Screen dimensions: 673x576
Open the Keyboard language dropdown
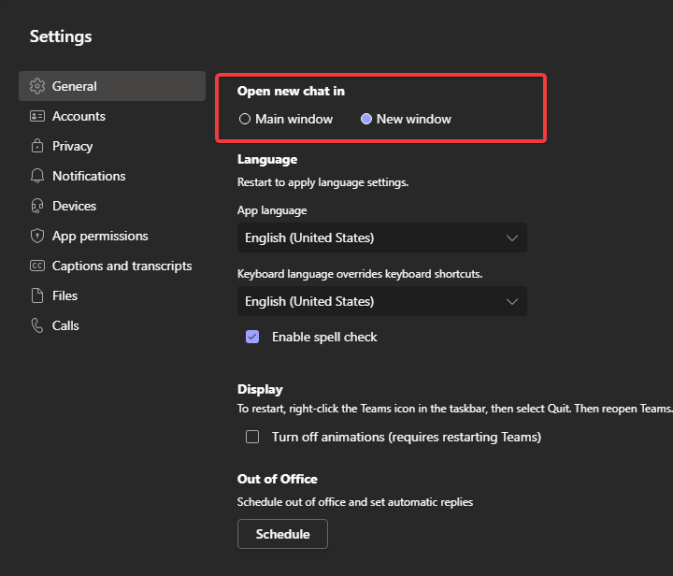coord(382,301)
